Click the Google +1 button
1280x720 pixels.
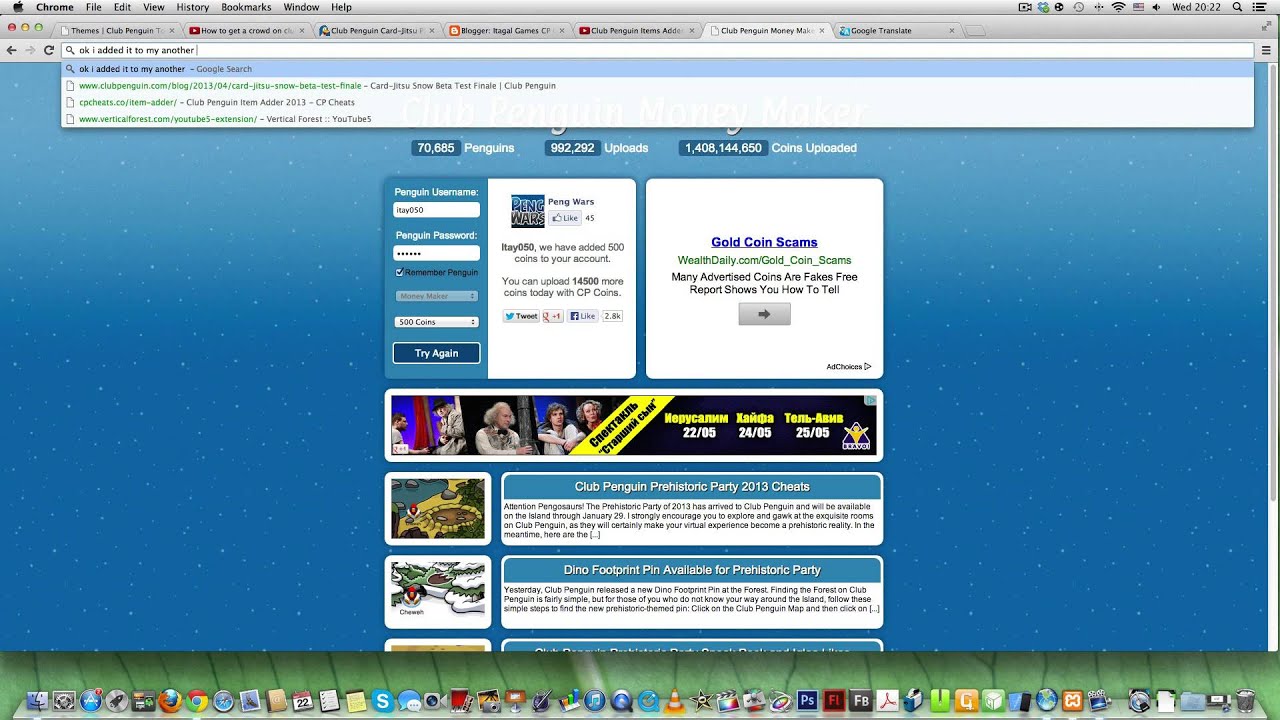553,316
